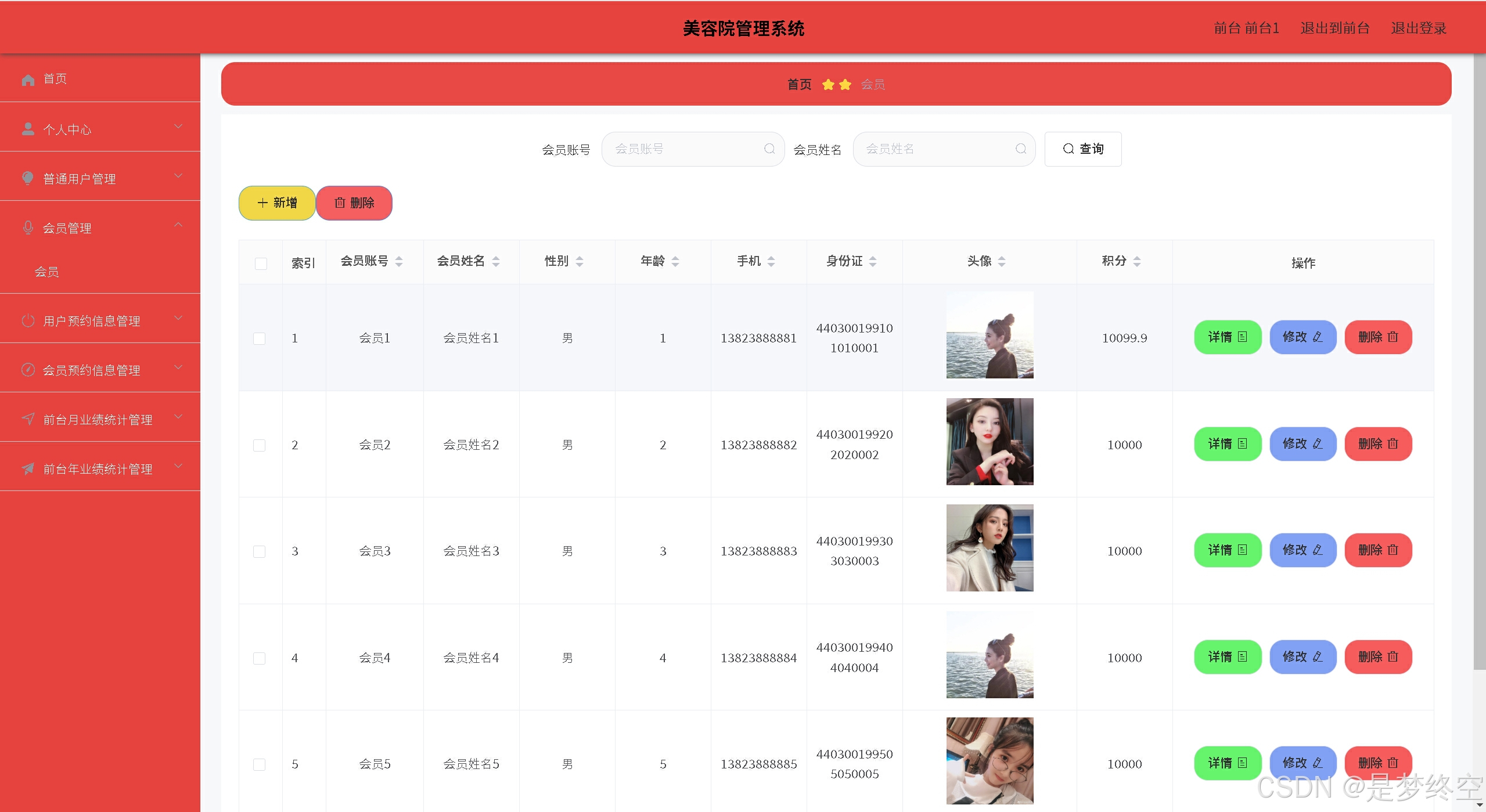Click the sort arrows on 积分 column
The image size is (1486, 812).
tap(1137, 262)
